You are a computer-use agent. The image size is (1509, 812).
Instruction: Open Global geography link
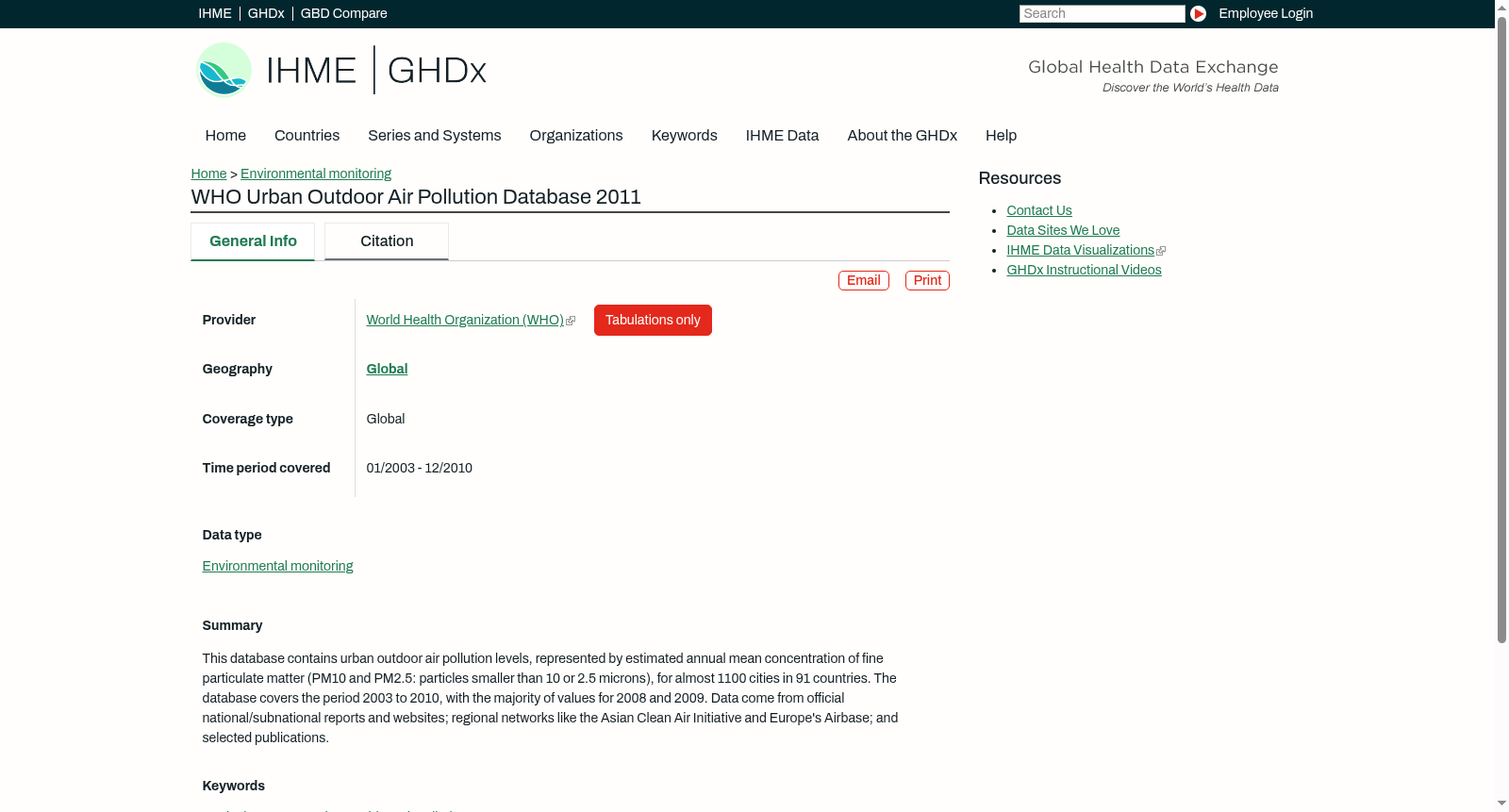pyautogui.click(x=387, y=369)
